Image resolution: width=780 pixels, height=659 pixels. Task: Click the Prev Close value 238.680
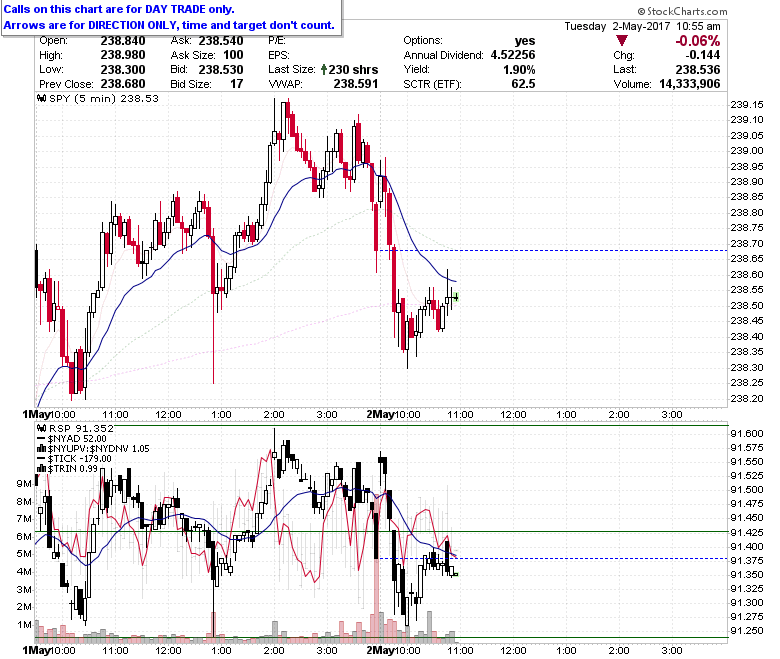click(123, 84)
